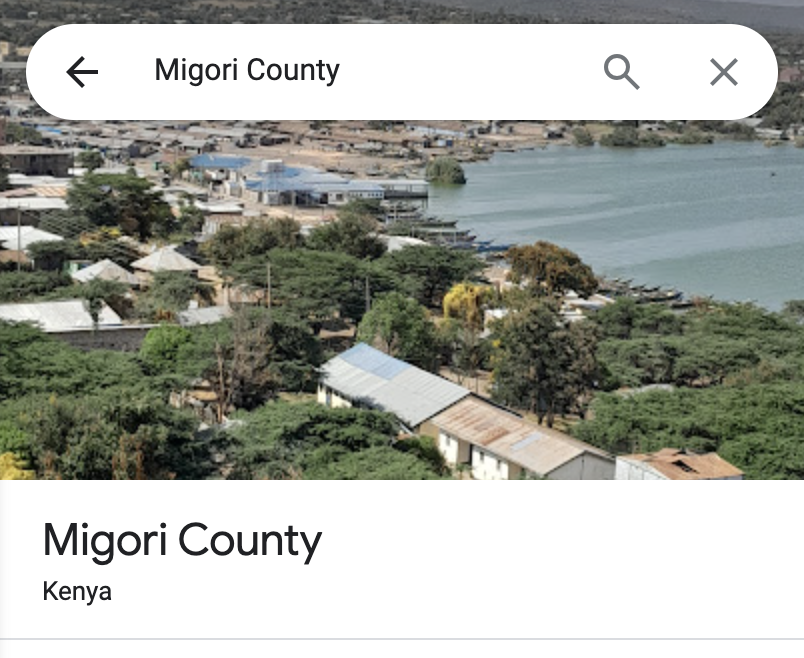Click the dense green trees at photo bottom-left
804x658 pixels.
[77, 410]
